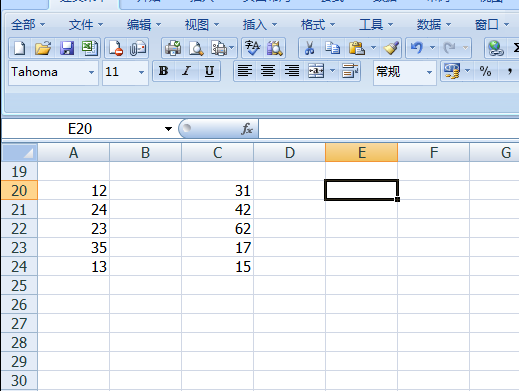Screen dimensions: 519x391
Task: Click the formula bar input field
Action: pos(389,129)
